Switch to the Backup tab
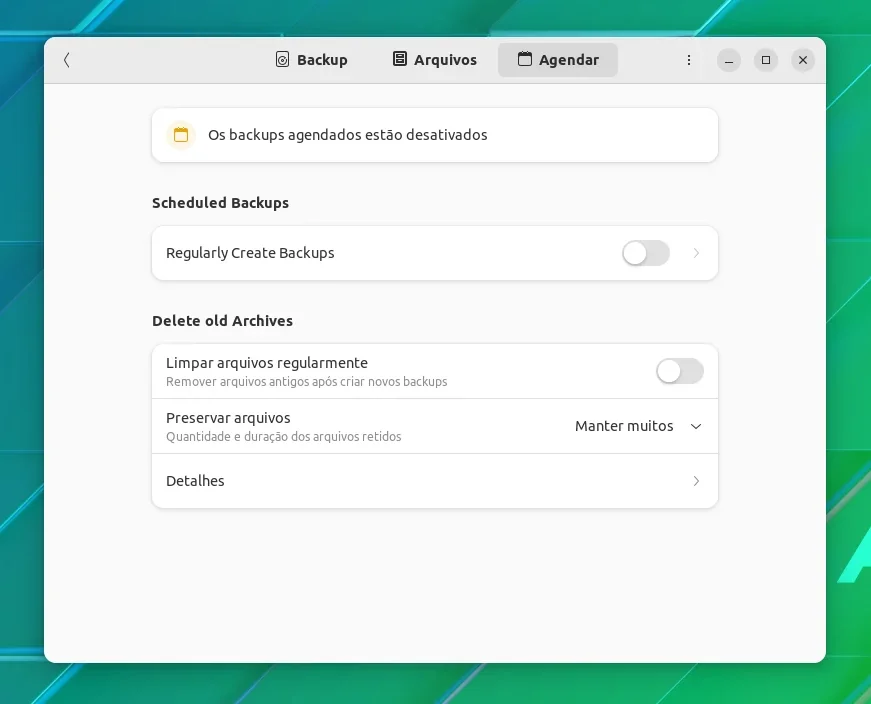871x704 pixels. 312,60
